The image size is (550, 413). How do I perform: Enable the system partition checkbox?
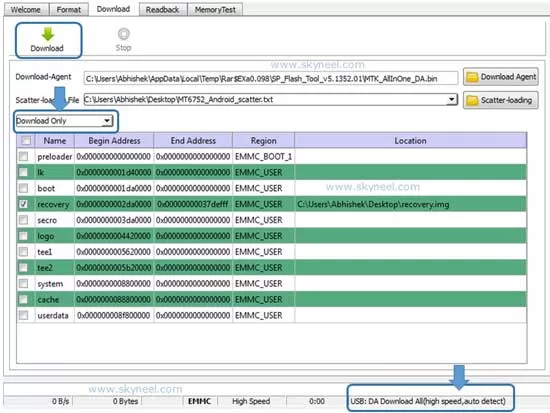pos(24,283)
